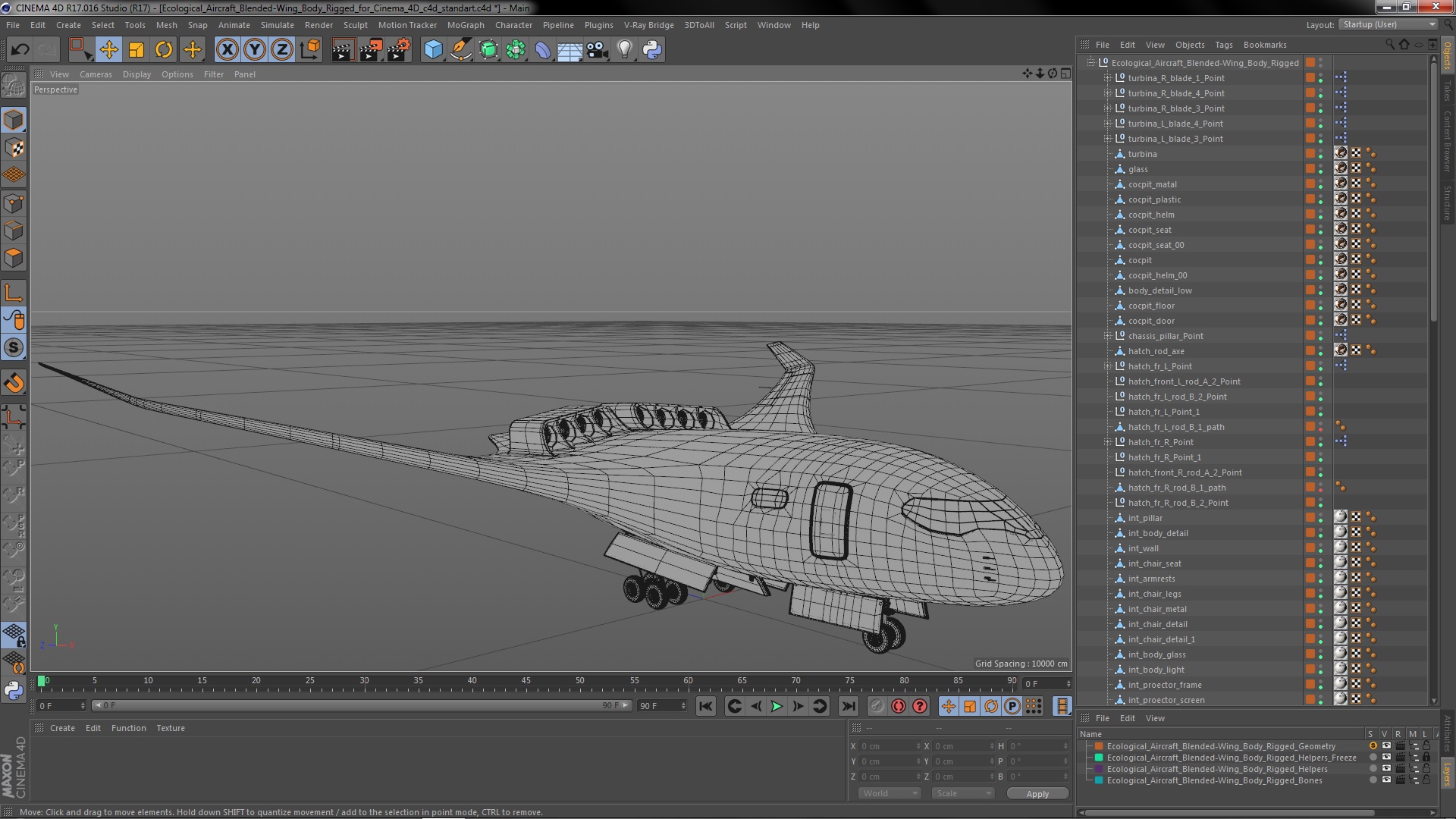Expand turbina_R_blade_1_Point tree node

click(1107, 78)
